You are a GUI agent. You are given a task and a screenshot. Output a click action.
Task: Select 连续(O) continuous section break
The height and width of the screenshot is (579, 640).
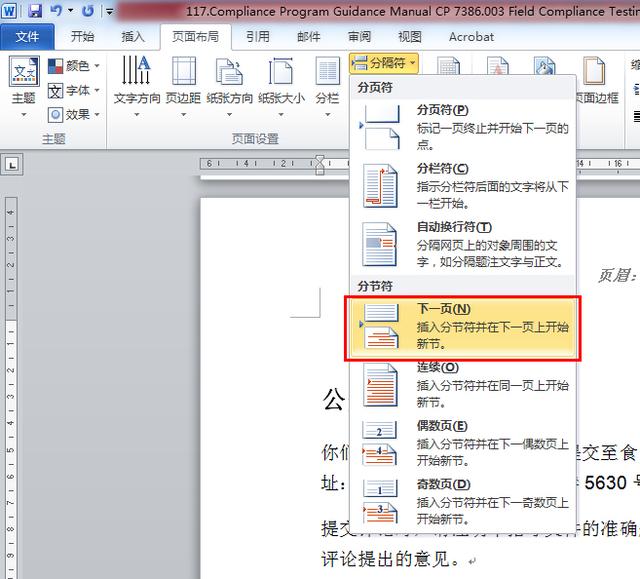(x=463, y=386)
